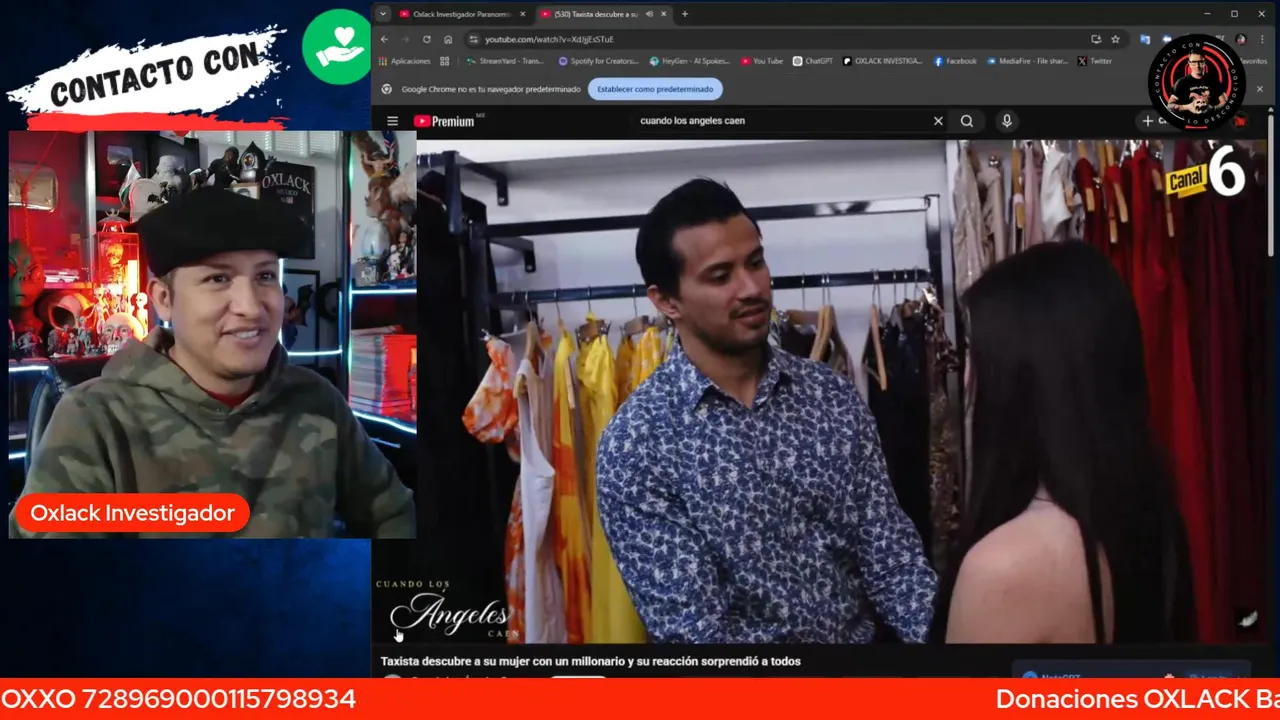Click the install/cast screen icon in address bar

[1096, 39]
